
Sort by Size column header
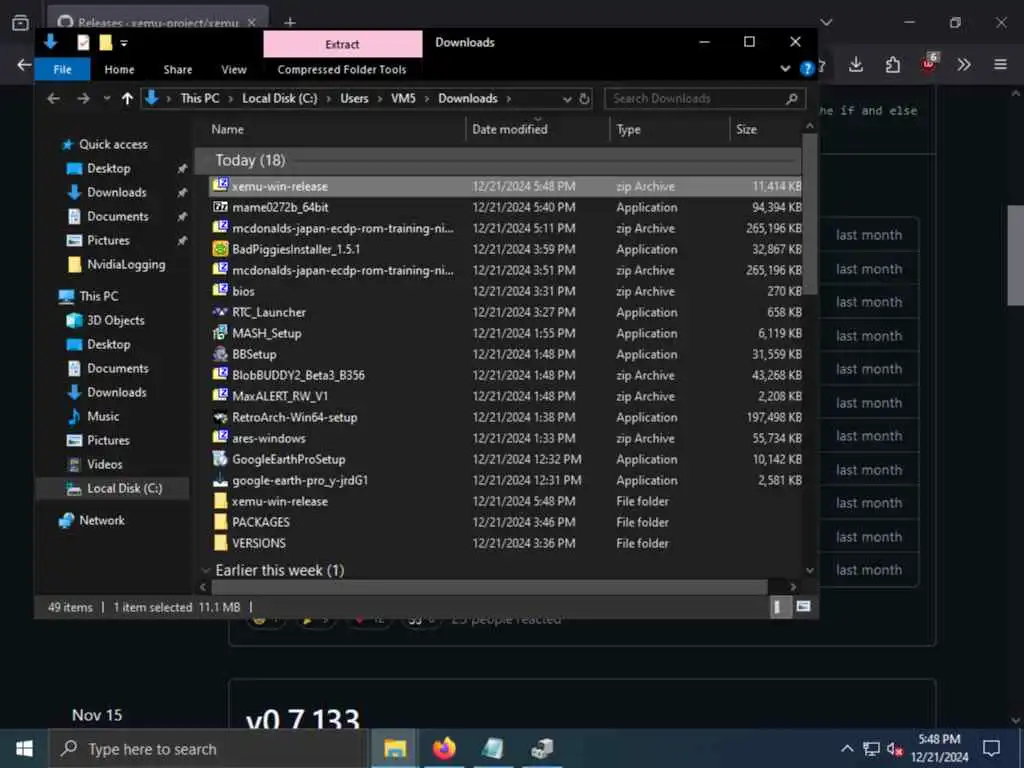(x=765, y=129)
